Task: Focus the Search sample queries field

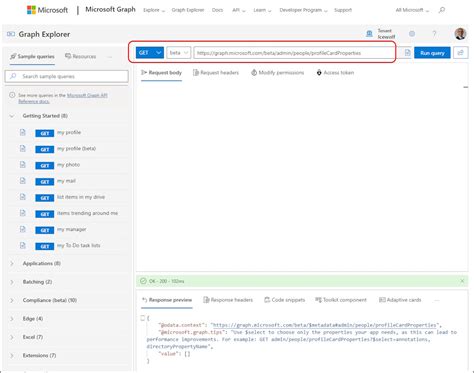Action: (67, 76)
